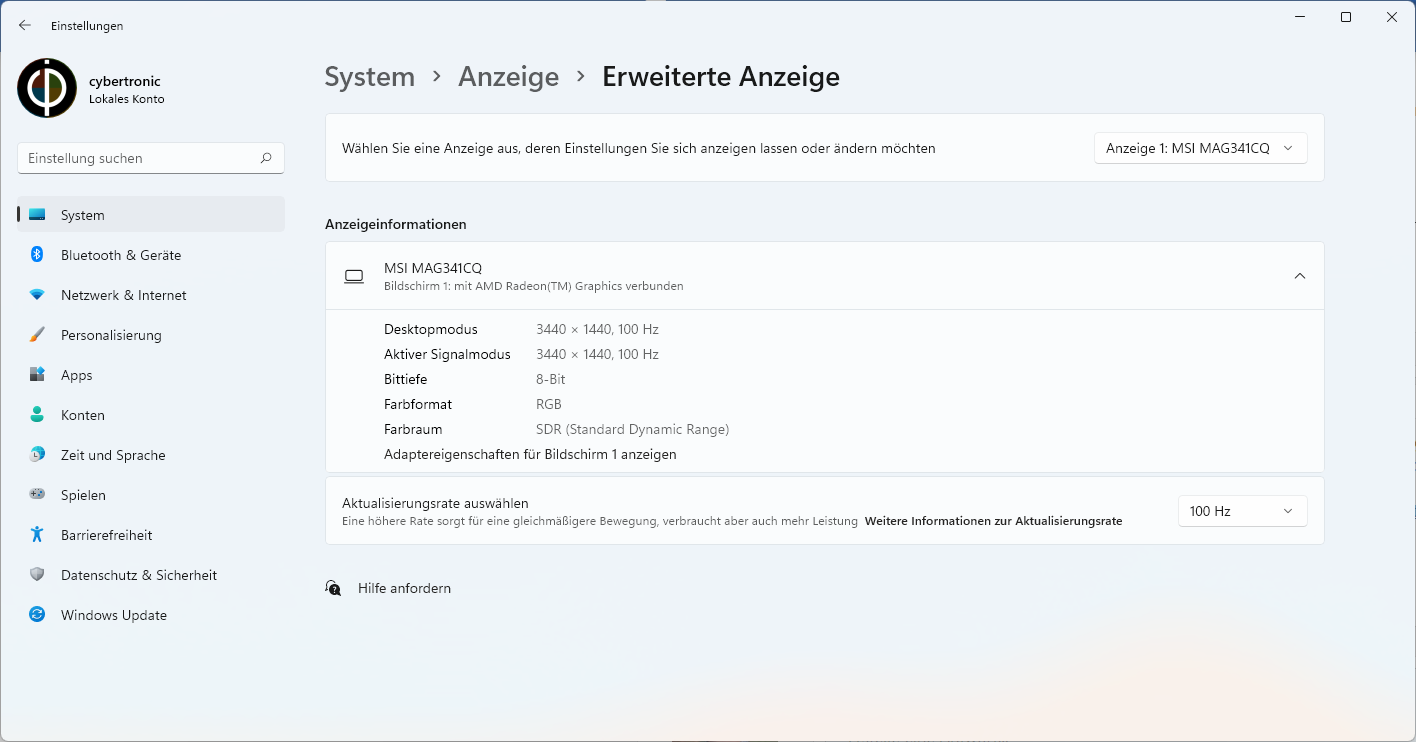This screenshot has width=1416, height=742.
Task: Click the SDR (Standard Dynamic Range) value
Action: tap(633, 429)
